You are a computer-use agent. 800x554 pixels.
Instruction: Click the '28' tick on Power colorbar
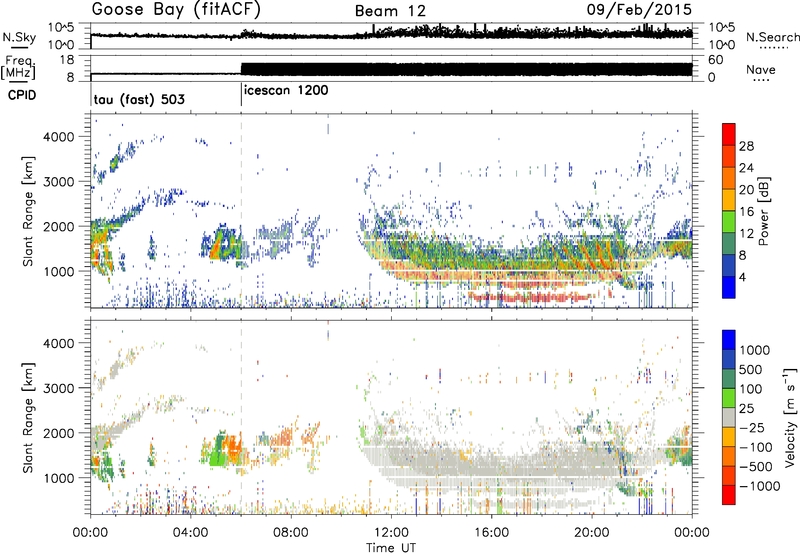(746, 146)
